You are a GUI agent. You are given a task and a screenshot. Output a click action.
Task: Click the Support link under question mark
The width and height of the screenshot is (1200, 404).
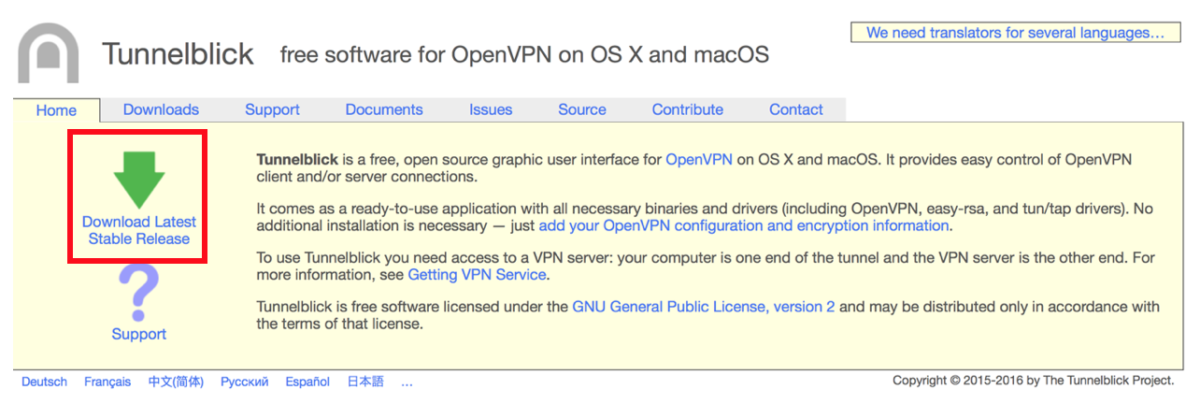click(x=139, y=334)
